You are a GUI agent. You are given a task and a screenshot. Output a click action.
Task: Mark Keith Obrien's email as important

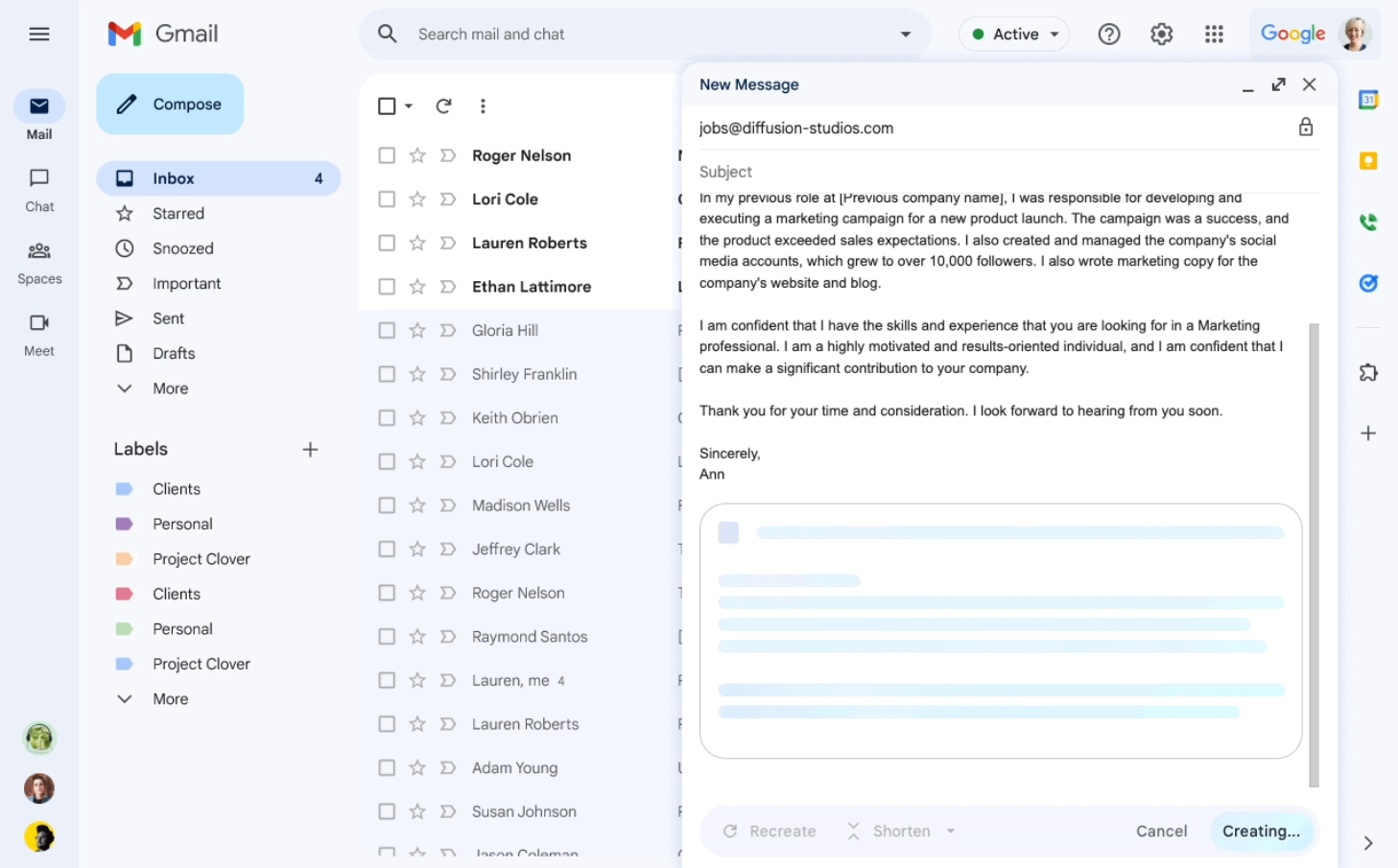coord(447,417)
